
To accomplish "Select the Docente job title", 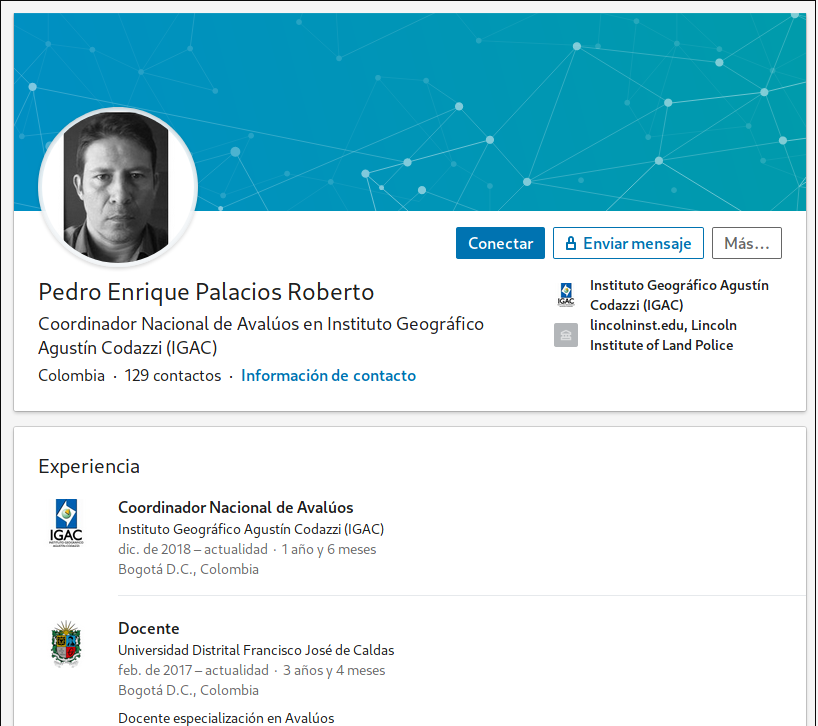I will 148,628.
